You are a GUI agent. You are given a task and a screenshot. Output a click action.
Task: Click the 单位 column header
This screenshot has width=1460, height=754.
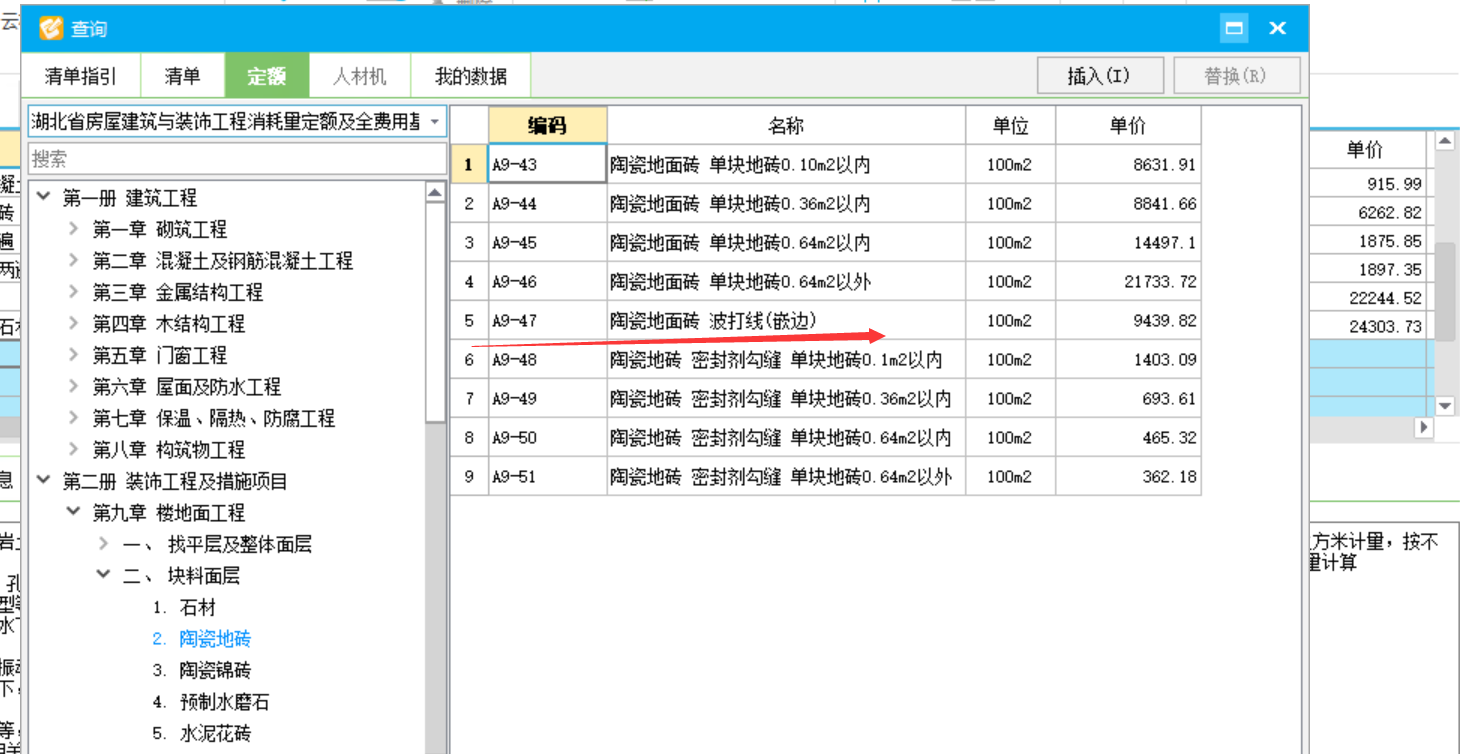(x=1010, y=125)
